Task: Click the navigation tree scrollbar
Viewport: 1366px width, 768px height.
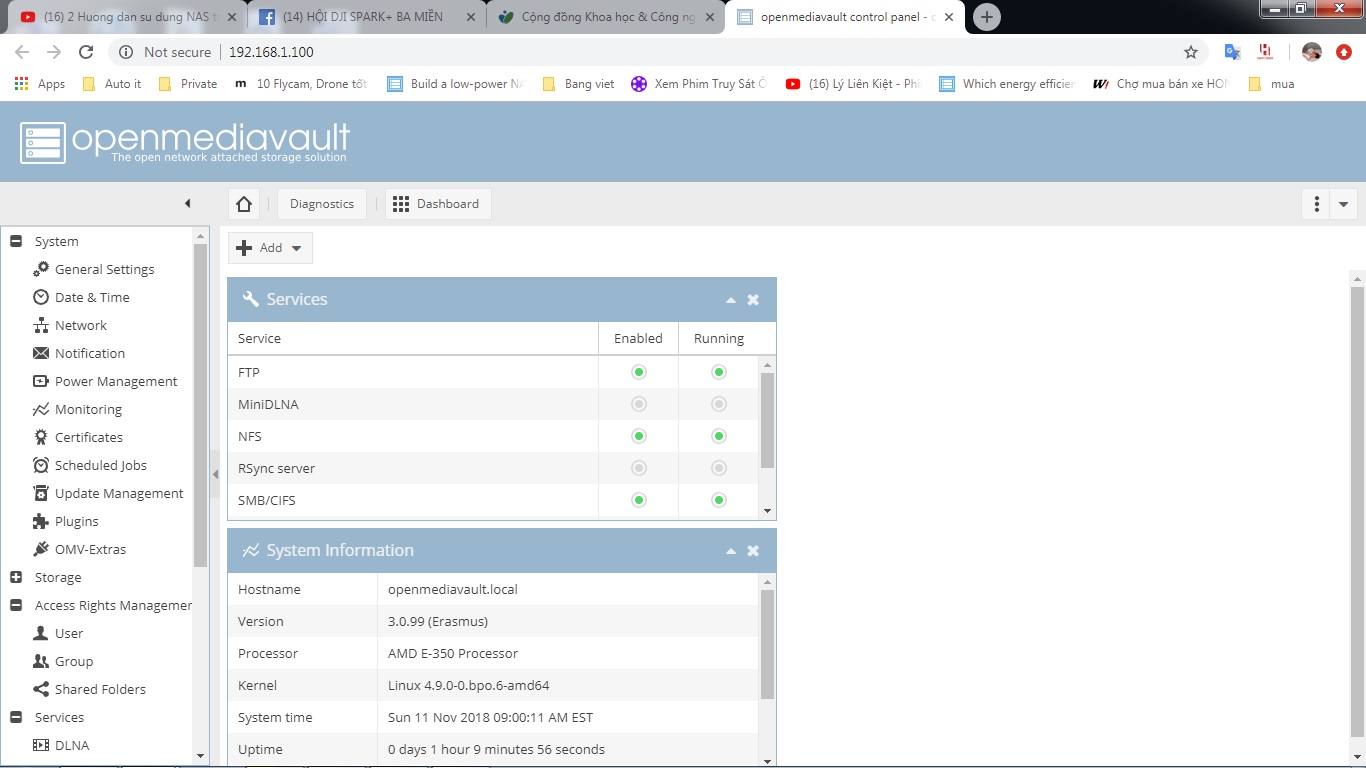Action: click(201, 406)
